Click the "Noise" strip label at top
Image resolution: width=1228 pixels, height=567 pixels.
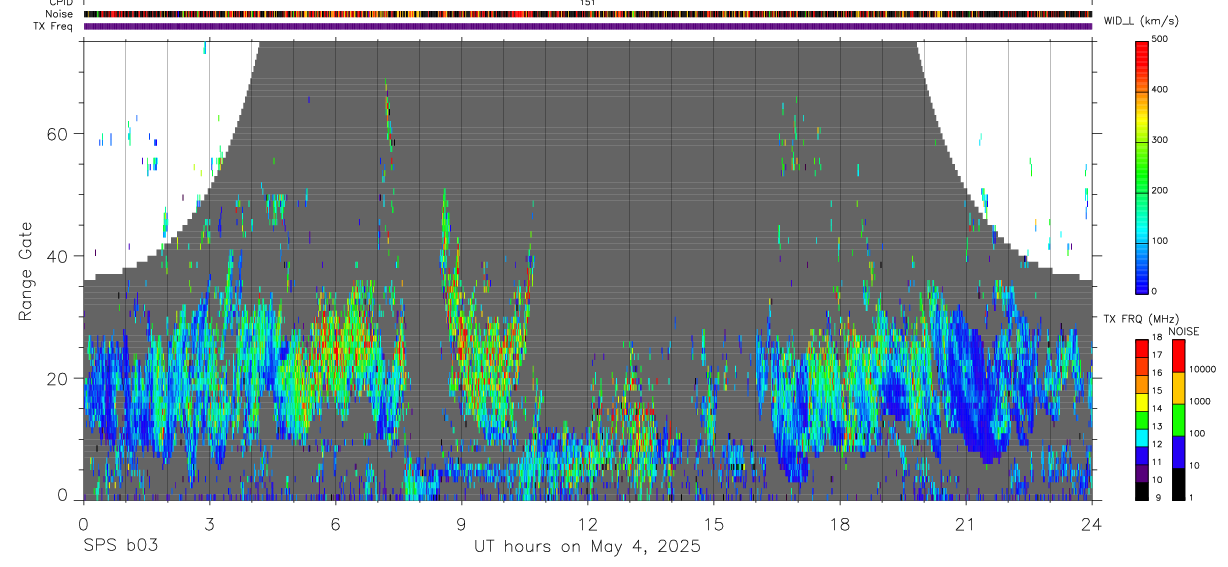coord(60,14)
